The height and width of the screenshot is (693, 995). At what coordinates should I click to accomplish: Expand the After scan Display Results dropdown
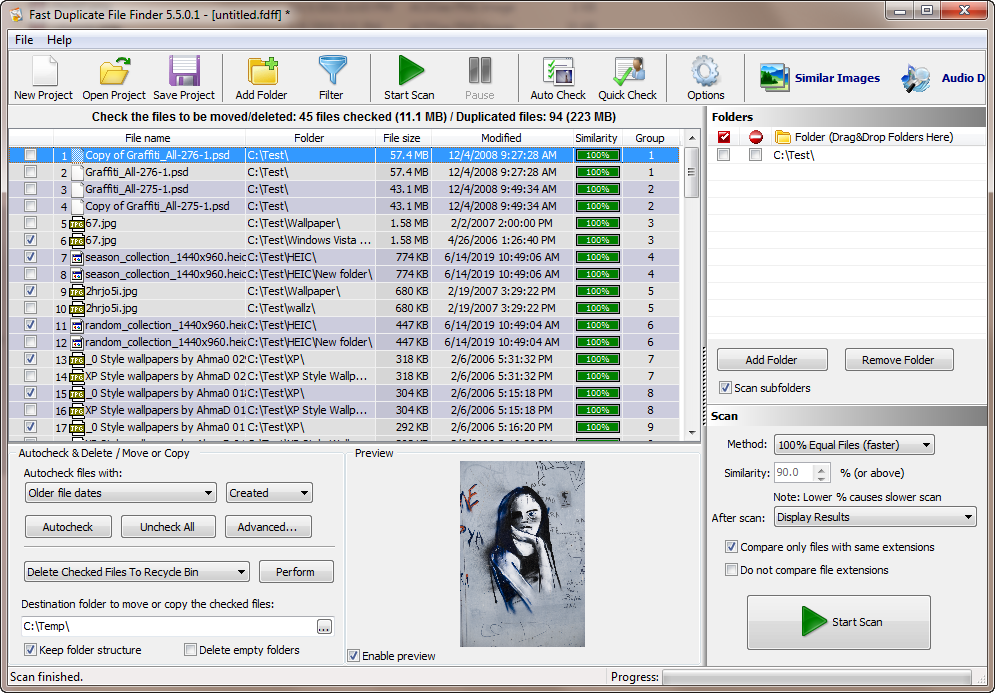click(874, 517)
